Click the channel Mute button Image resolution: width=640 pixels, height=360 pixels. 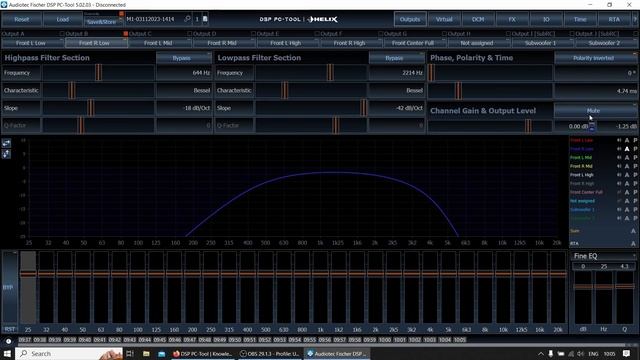tap(596, 110)
